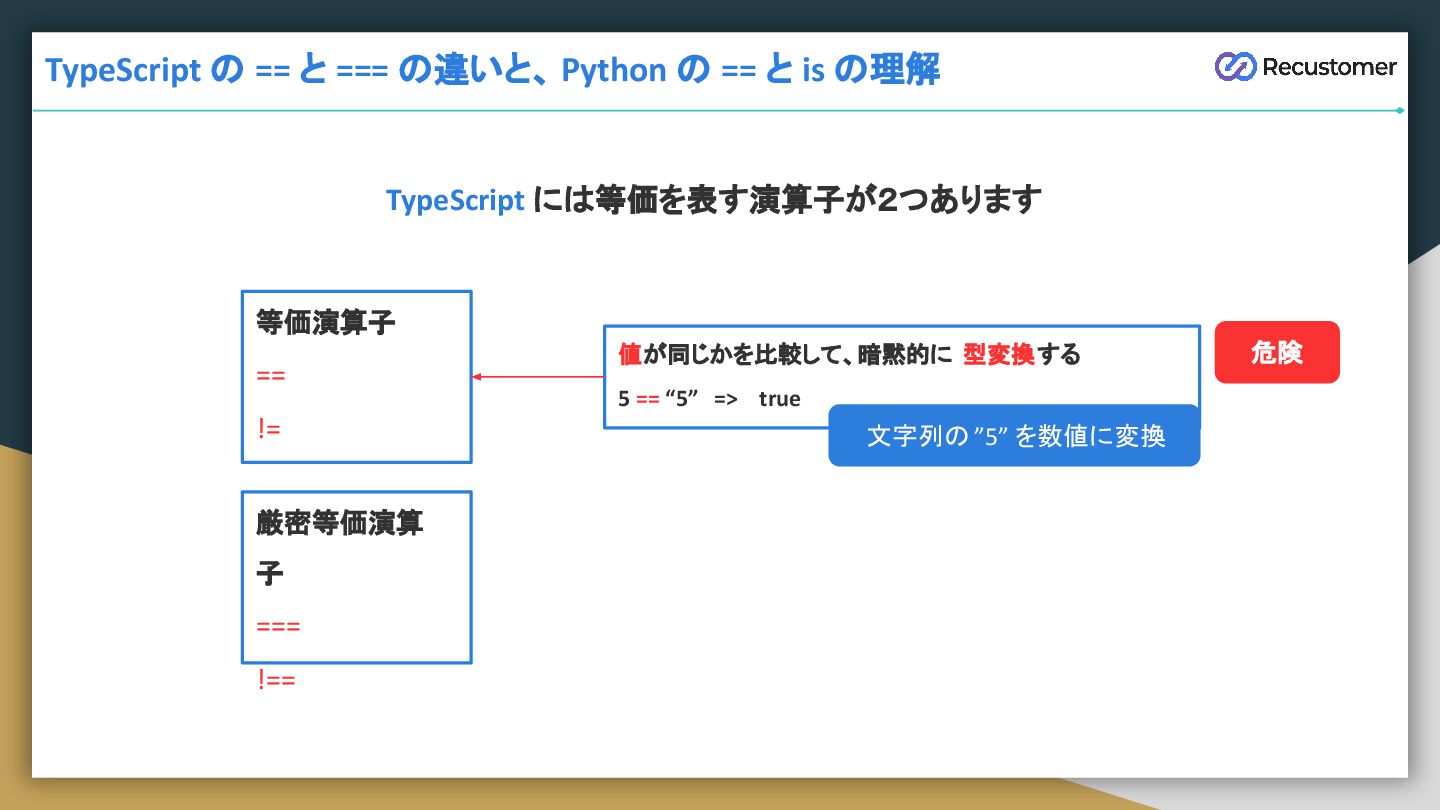Click the '値が同じかを比較して' explanation line

[x=849, y=355]
